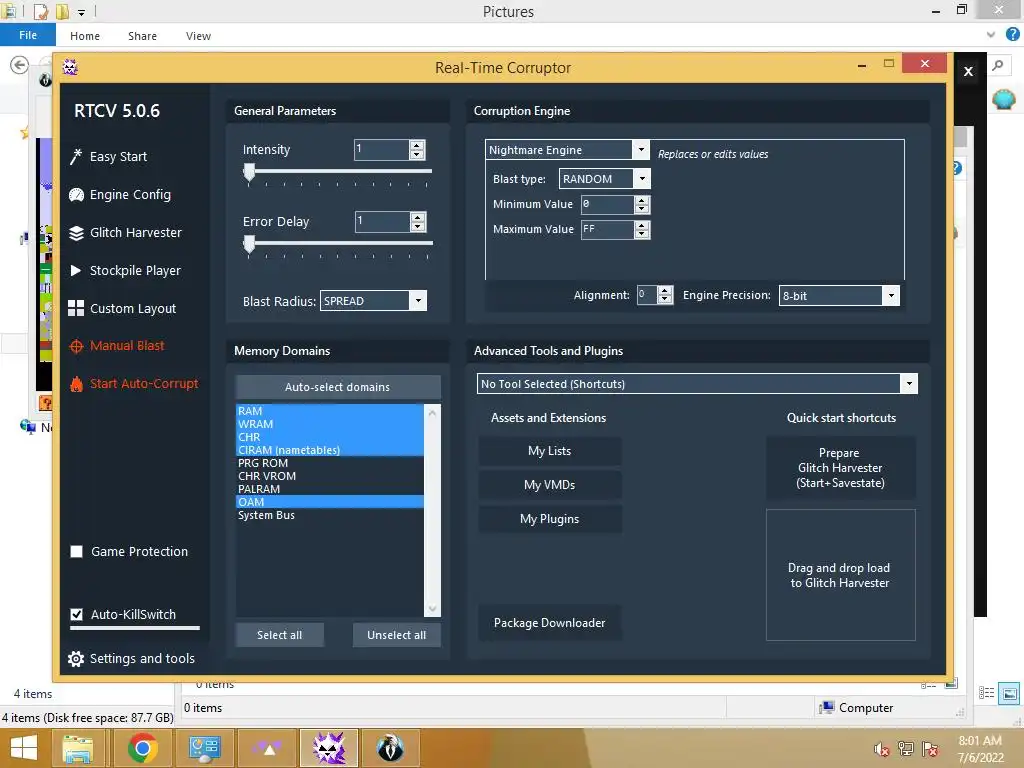
Task: Increase Intensity with up arrow
Action: click(x=417, y=145)
